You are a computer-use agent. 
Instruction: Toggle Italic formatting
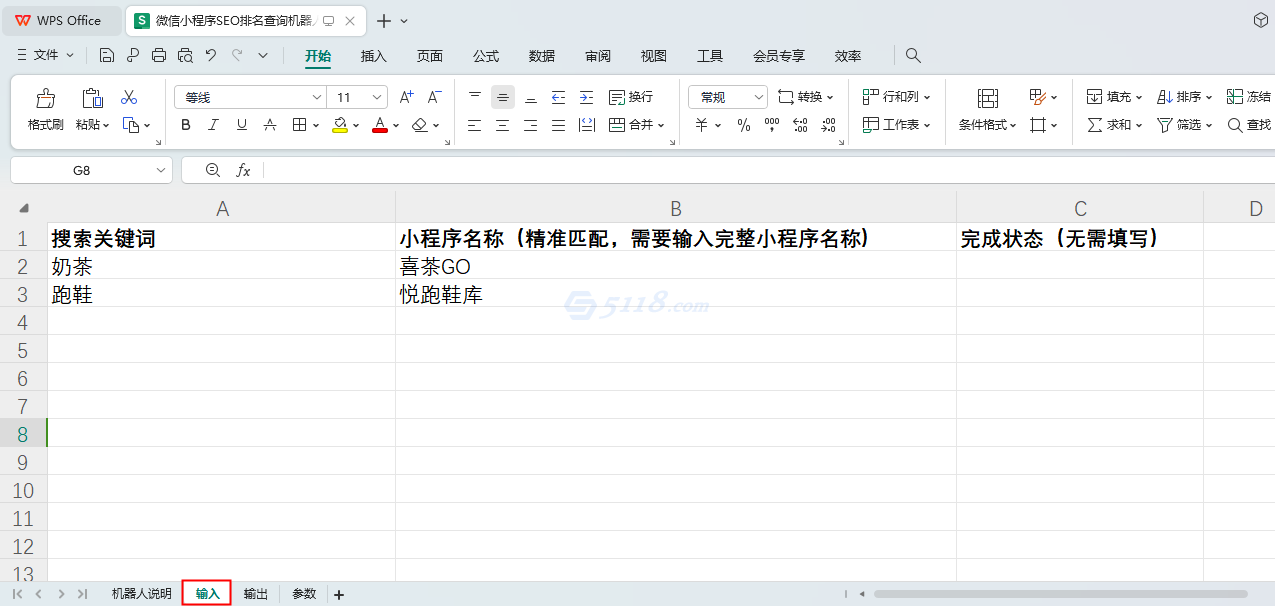point(213,125)
